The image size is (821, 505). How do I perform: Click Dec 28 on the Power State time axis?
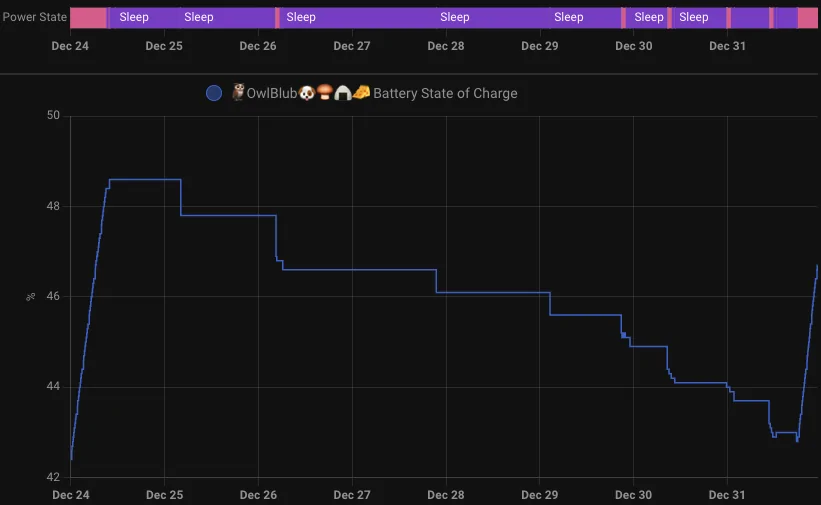446,46
